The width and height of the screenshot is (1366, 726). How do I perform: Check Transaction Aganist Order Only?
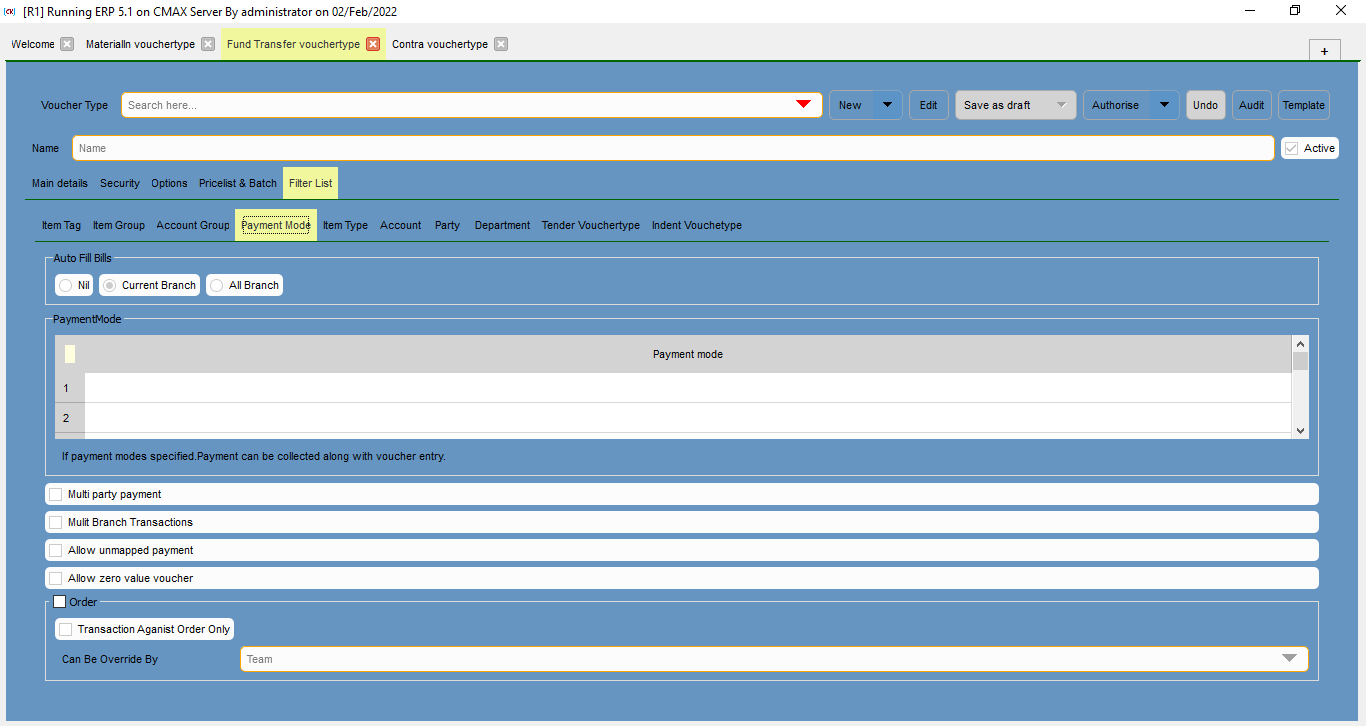(x=66, y=629)
